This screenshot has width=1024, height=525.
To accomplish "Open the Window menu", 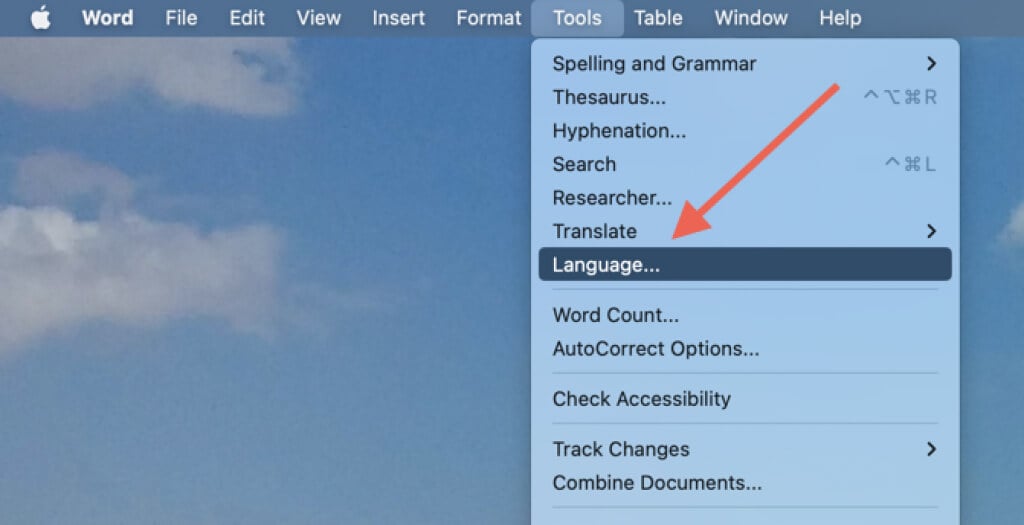I will (751, 18).
